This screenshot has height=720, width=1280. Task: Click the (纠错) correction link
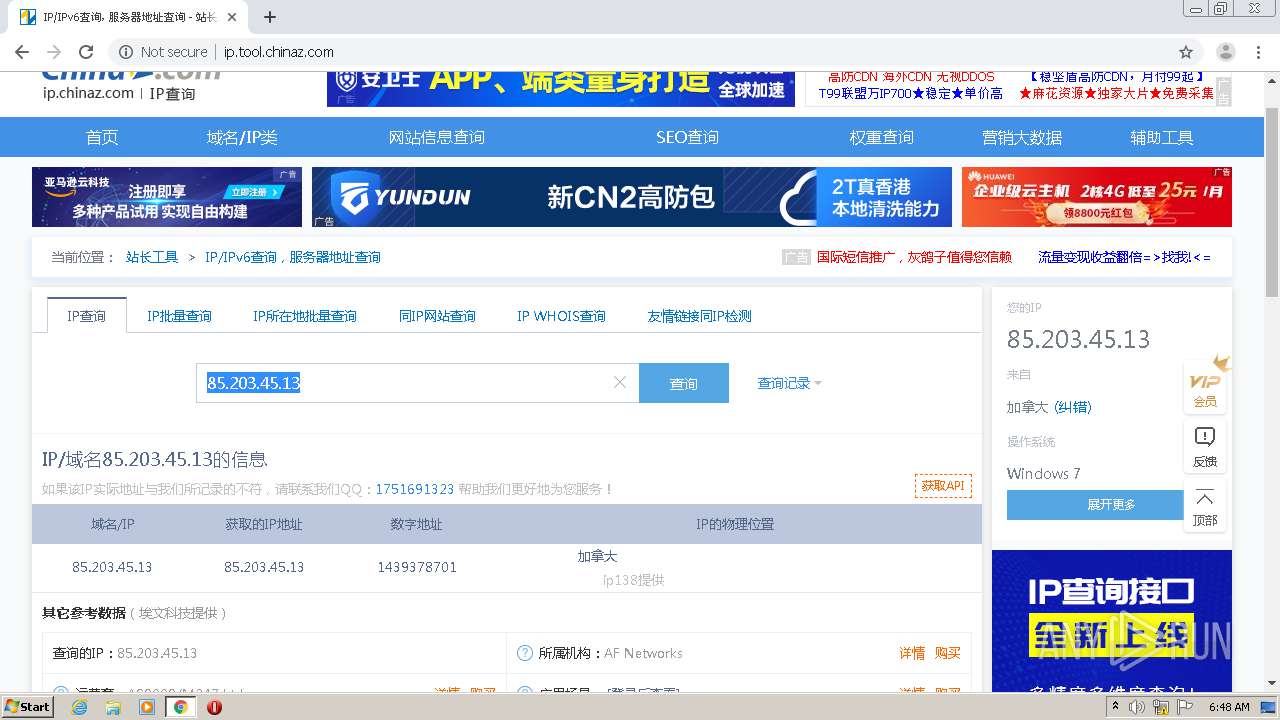1073,407
